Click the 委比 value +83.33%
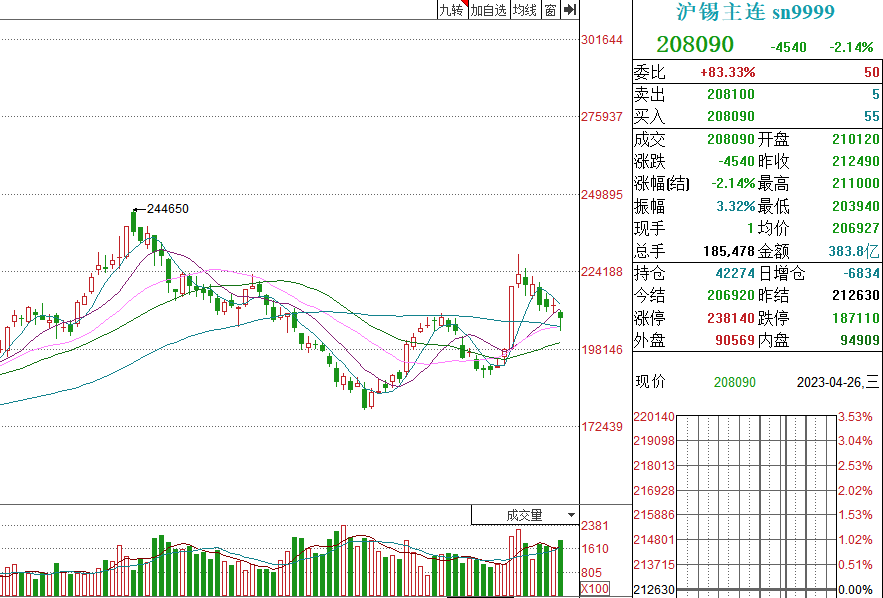The image size is (883, 598). point(727,72)
